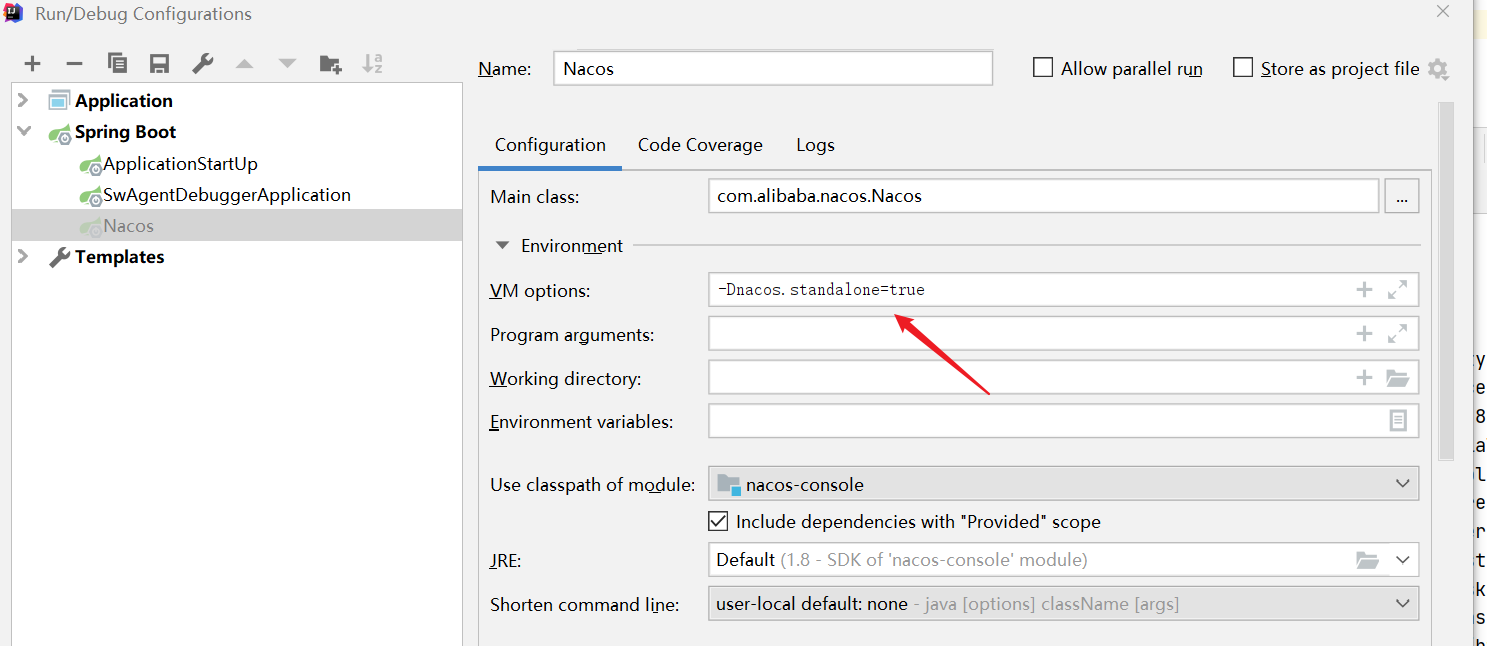Open Edit Templates wrench icon

point(202,64)
